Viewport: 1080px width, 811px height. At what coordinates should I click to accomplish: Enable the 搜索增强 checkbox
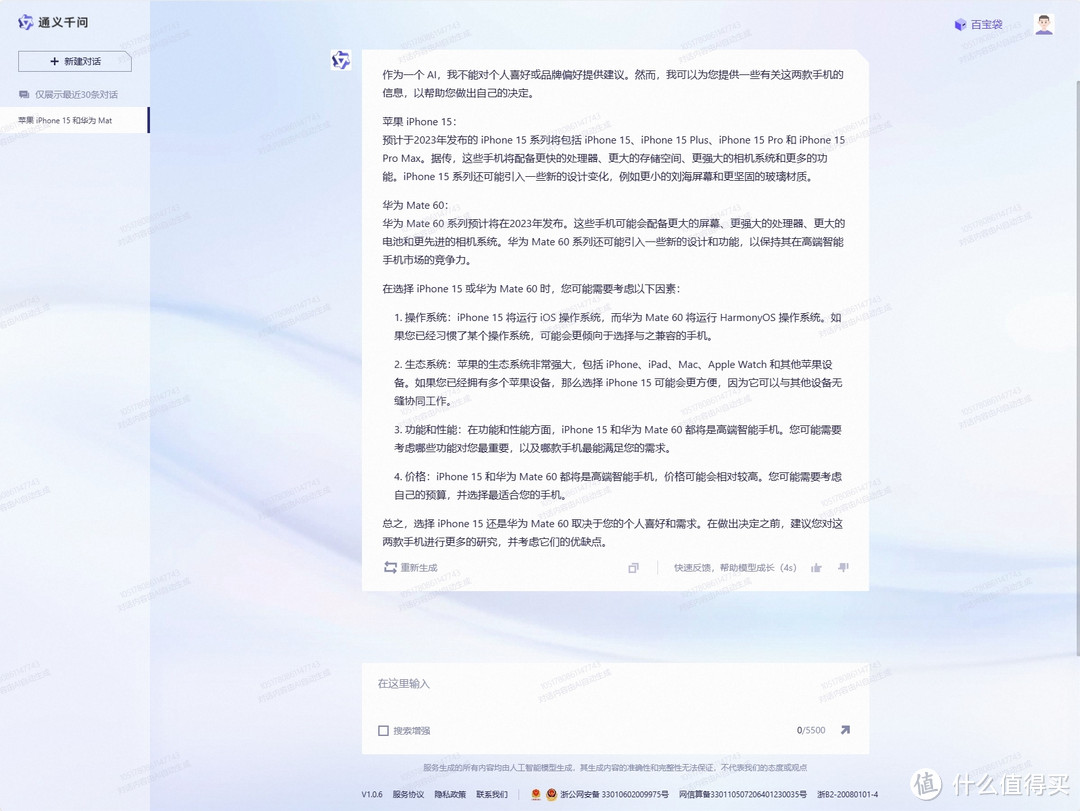(384, 730)
